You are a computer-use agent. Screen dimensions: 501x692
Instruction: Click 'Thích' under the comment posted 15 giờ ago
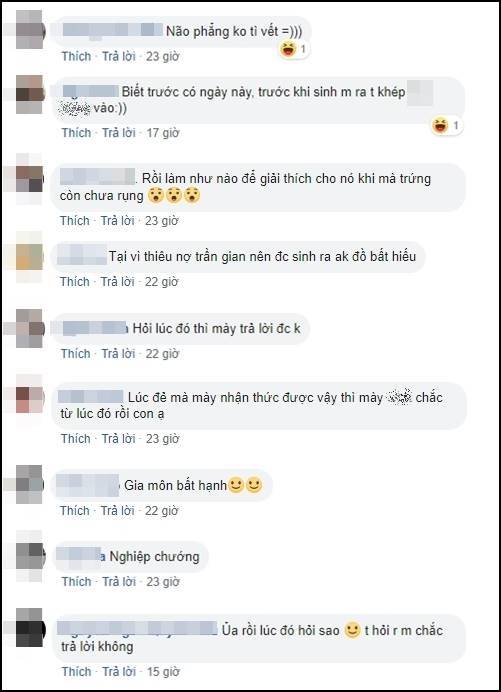click(x=76, y=672)
